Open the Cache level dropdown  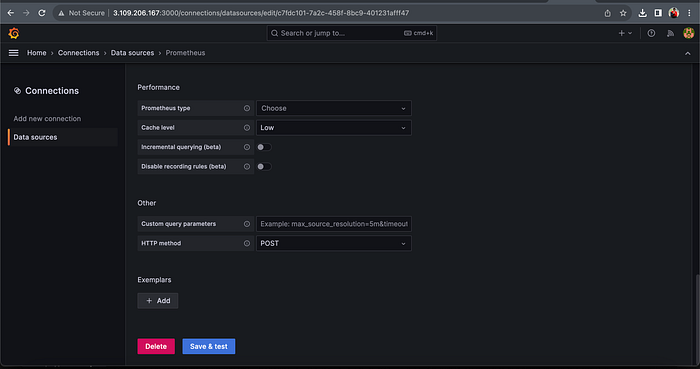334,128
